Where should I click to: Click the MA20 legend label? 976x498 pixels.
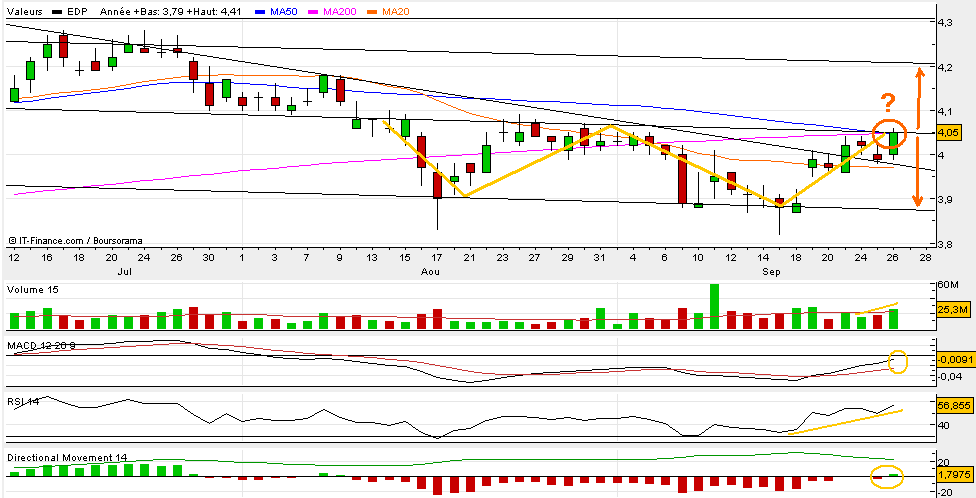(396, 12)
